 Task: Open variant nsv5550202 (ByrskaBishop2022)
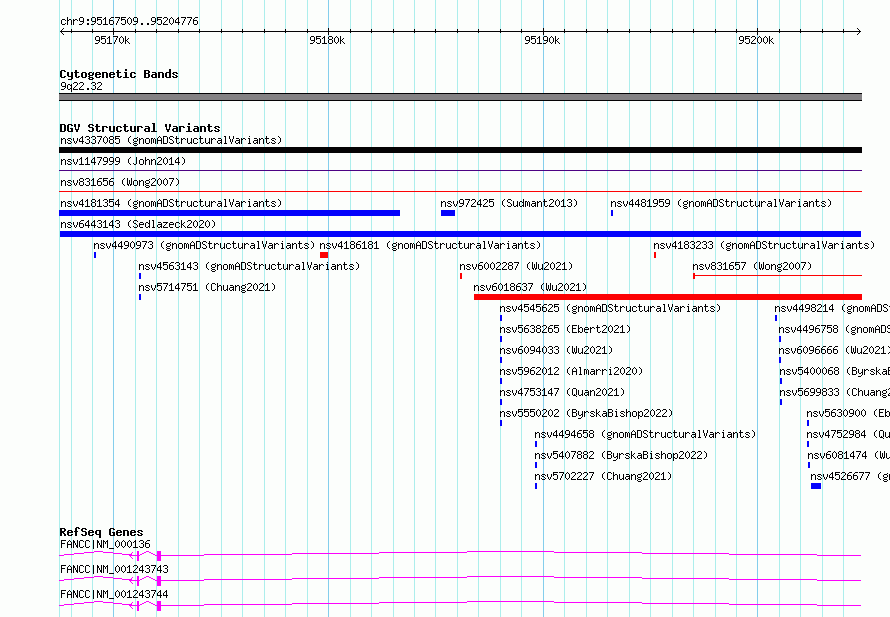tap(586, 413)
